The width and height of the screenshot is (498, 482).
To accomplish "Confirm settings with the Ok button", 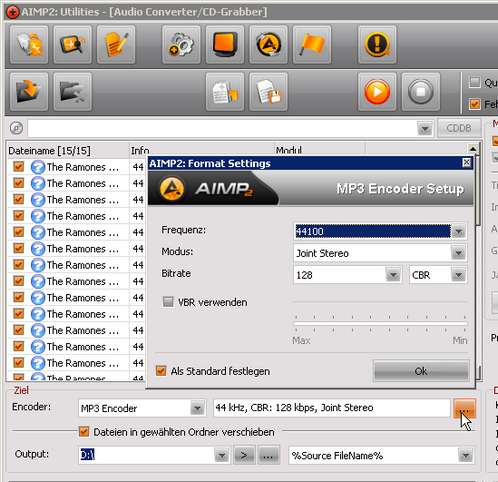I will point(421,371).
